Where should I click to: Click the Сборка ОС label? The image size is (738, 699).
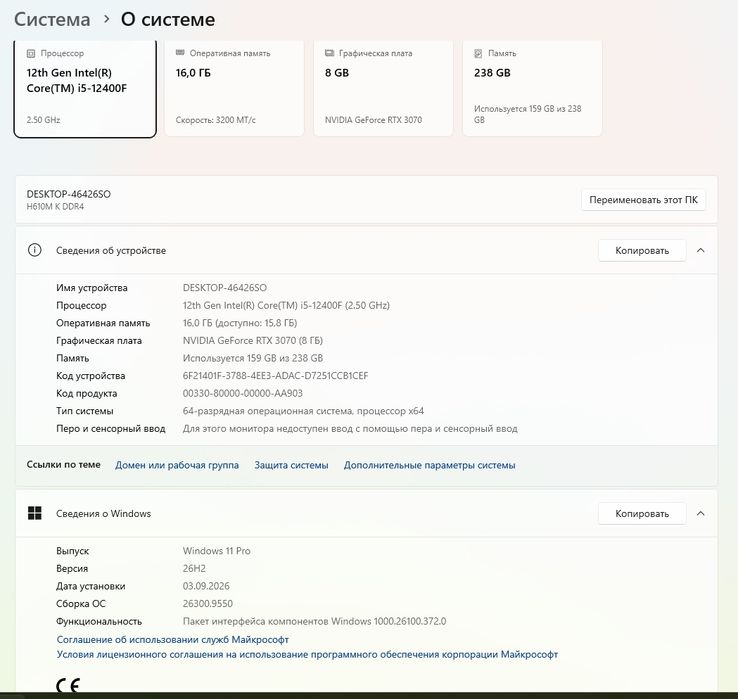click(81, 603)
